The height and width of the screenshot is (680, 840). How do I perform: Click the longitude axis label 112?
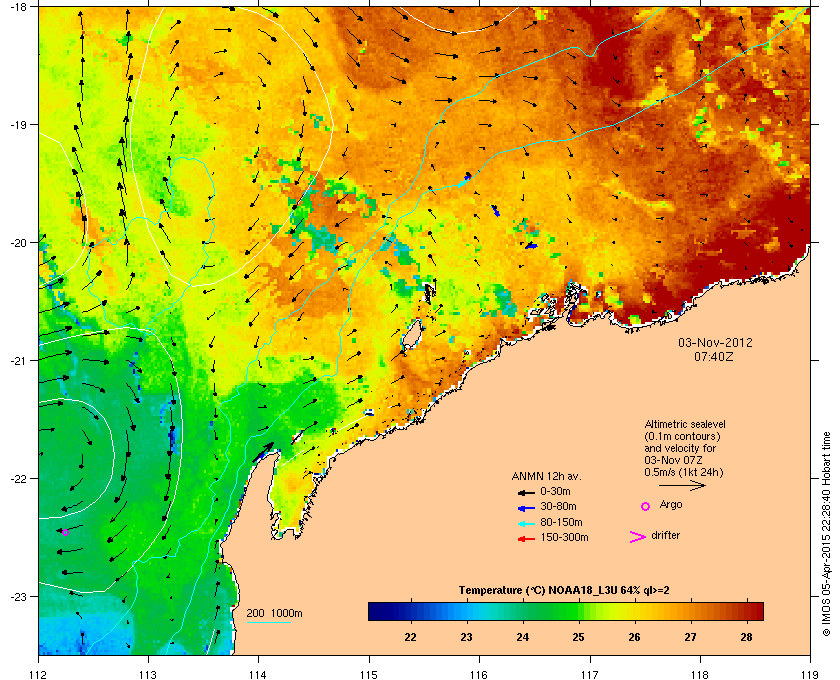[38, 674]
